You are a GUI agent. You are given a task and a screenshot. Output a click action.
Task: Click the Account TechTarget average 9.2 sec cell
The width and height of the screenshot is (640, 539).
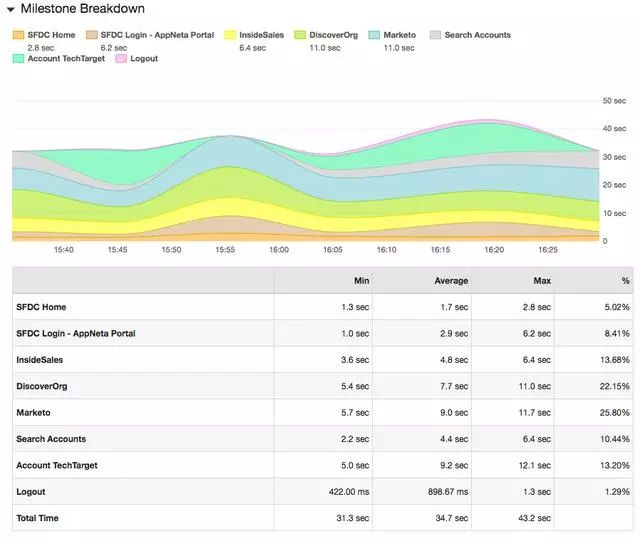point(454,465)
